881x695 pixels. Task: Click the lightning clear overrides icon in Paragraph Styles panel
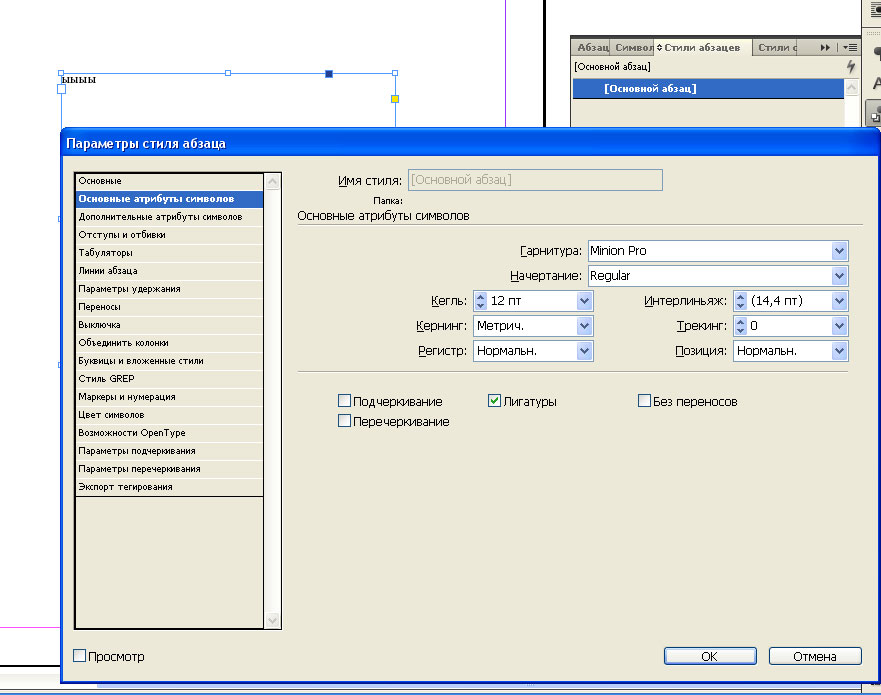pos(851,67)
